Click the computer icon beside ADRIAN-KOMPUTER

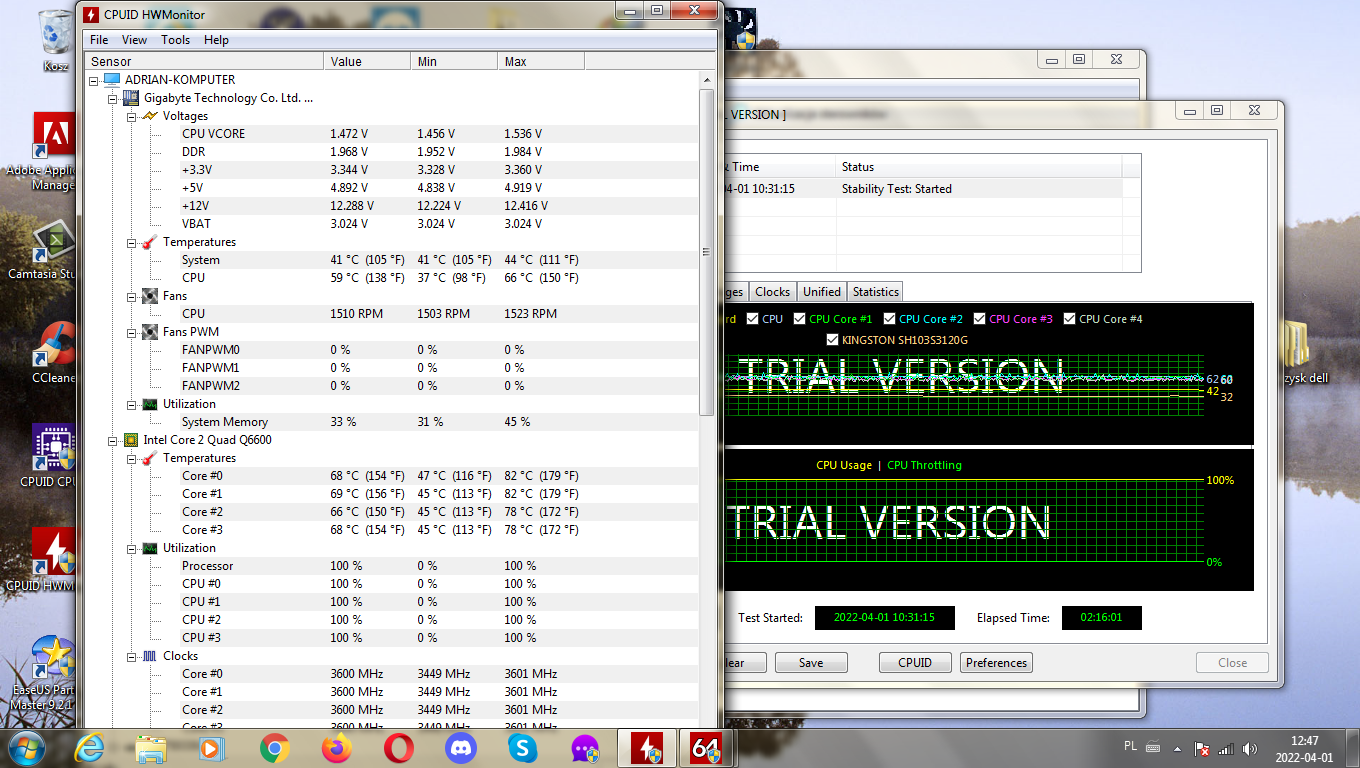(111, 80)
